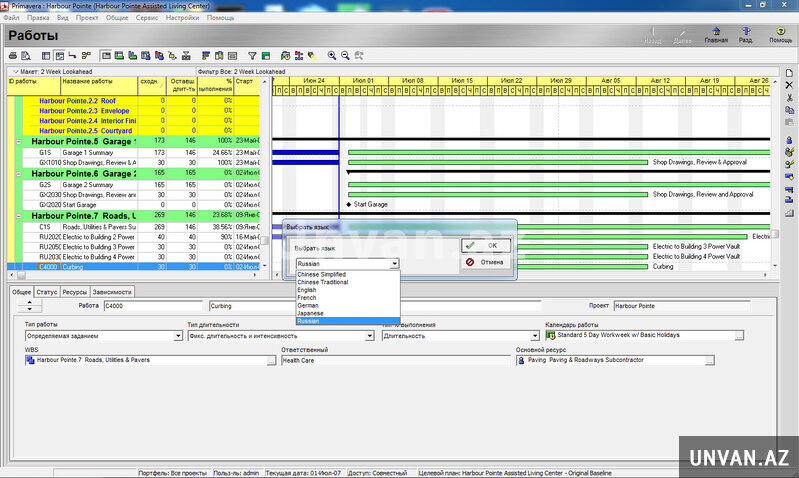Click the Filter funnel icon
The image size is (799, 478).
tap(252, 55)
